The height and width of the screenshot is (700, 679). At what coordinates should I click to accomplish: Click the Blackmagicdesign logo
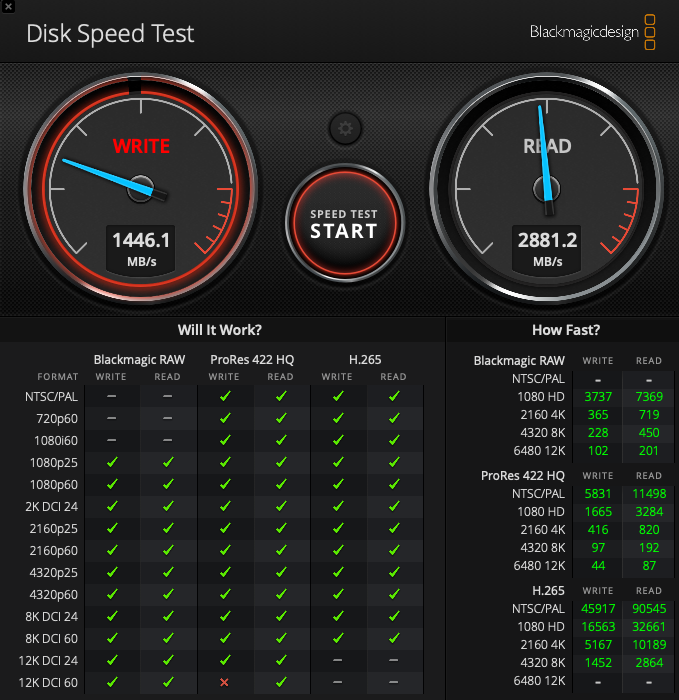click(x=592, y=32)
